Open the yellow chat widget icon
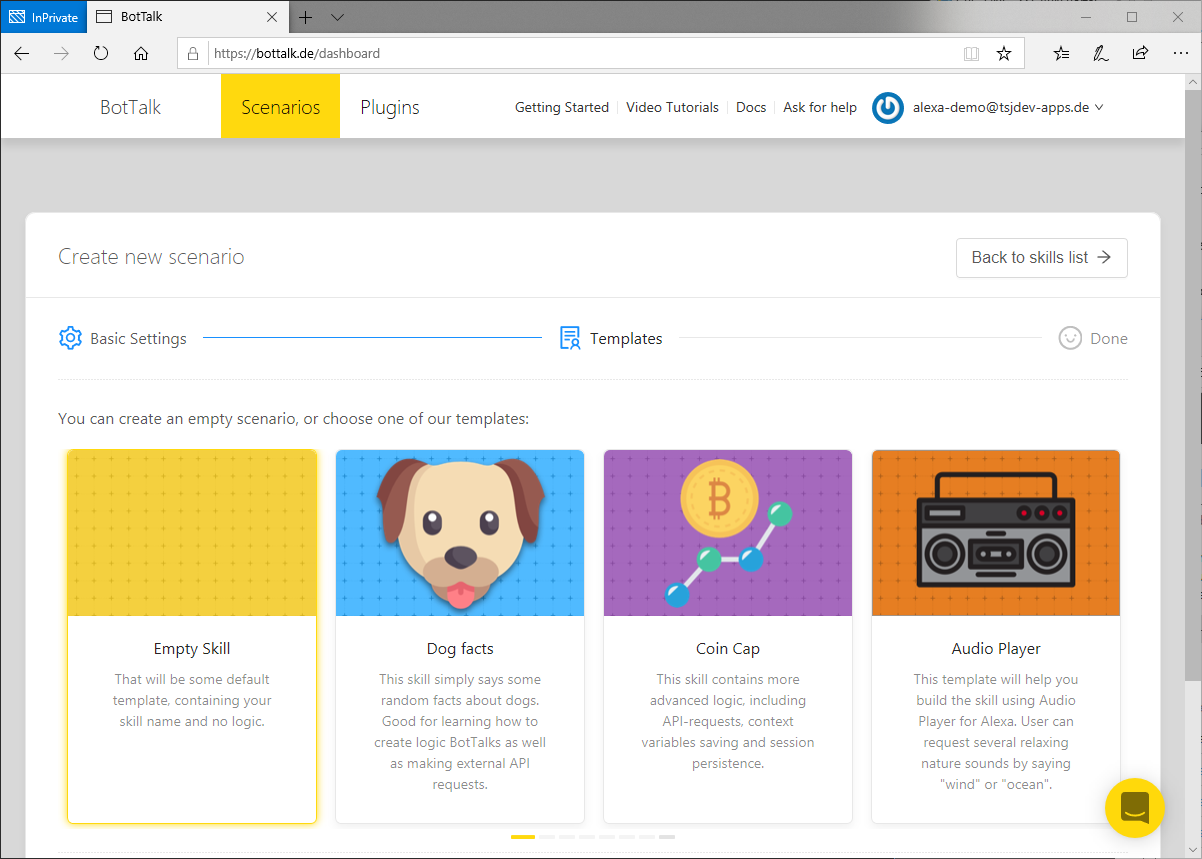 (x=1135, y=807)
